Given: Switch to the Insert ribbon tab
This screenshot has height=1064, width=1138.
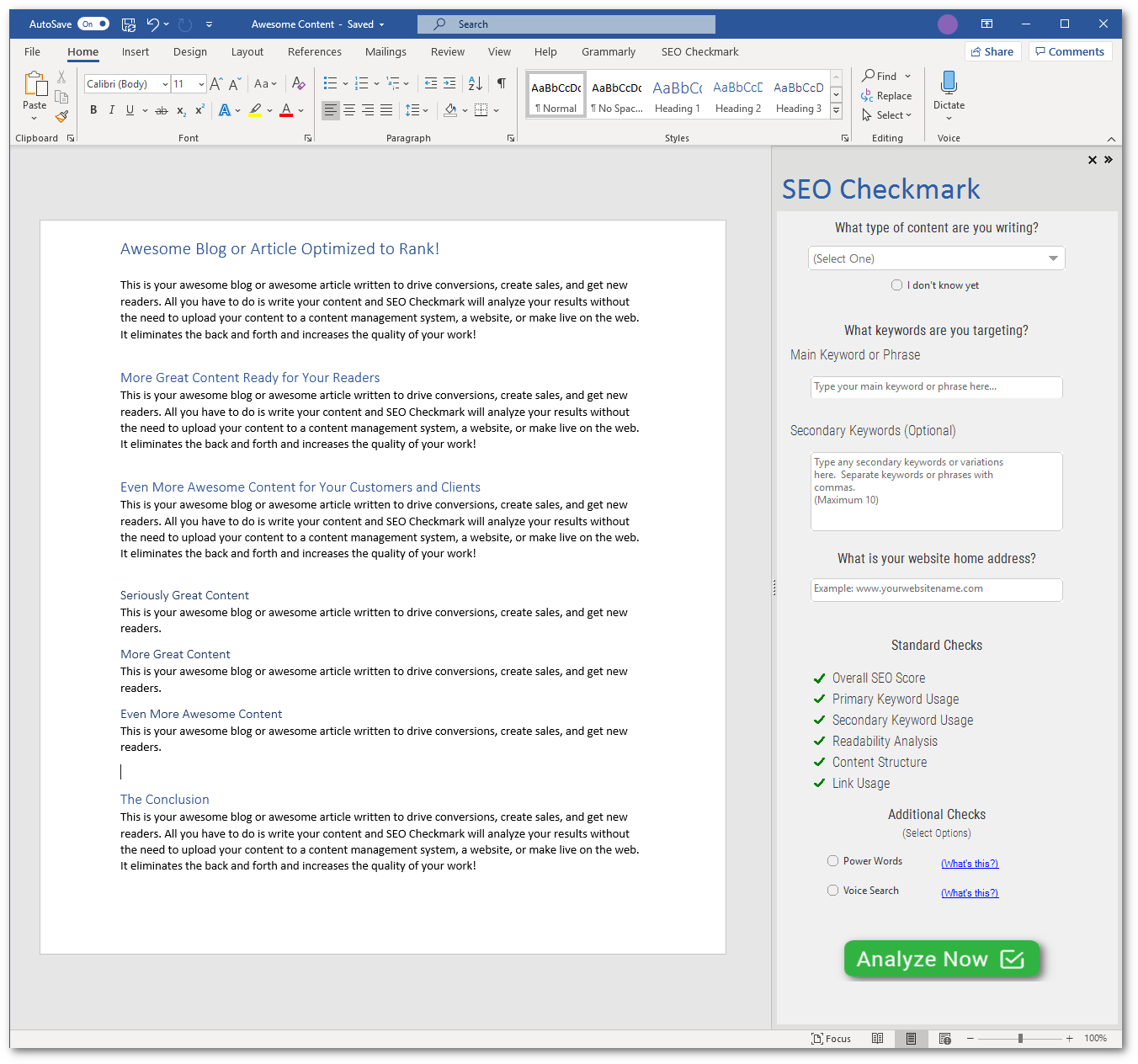Looking at the screenshot, I should pyautogui.click(x=136, y=52).
